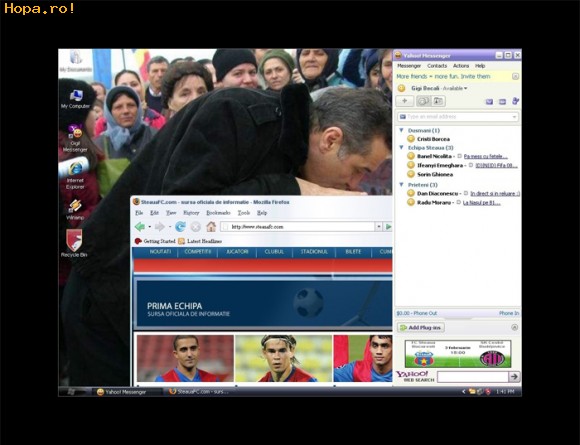Go to Firefox Home page icon

[x=211, y=226]
